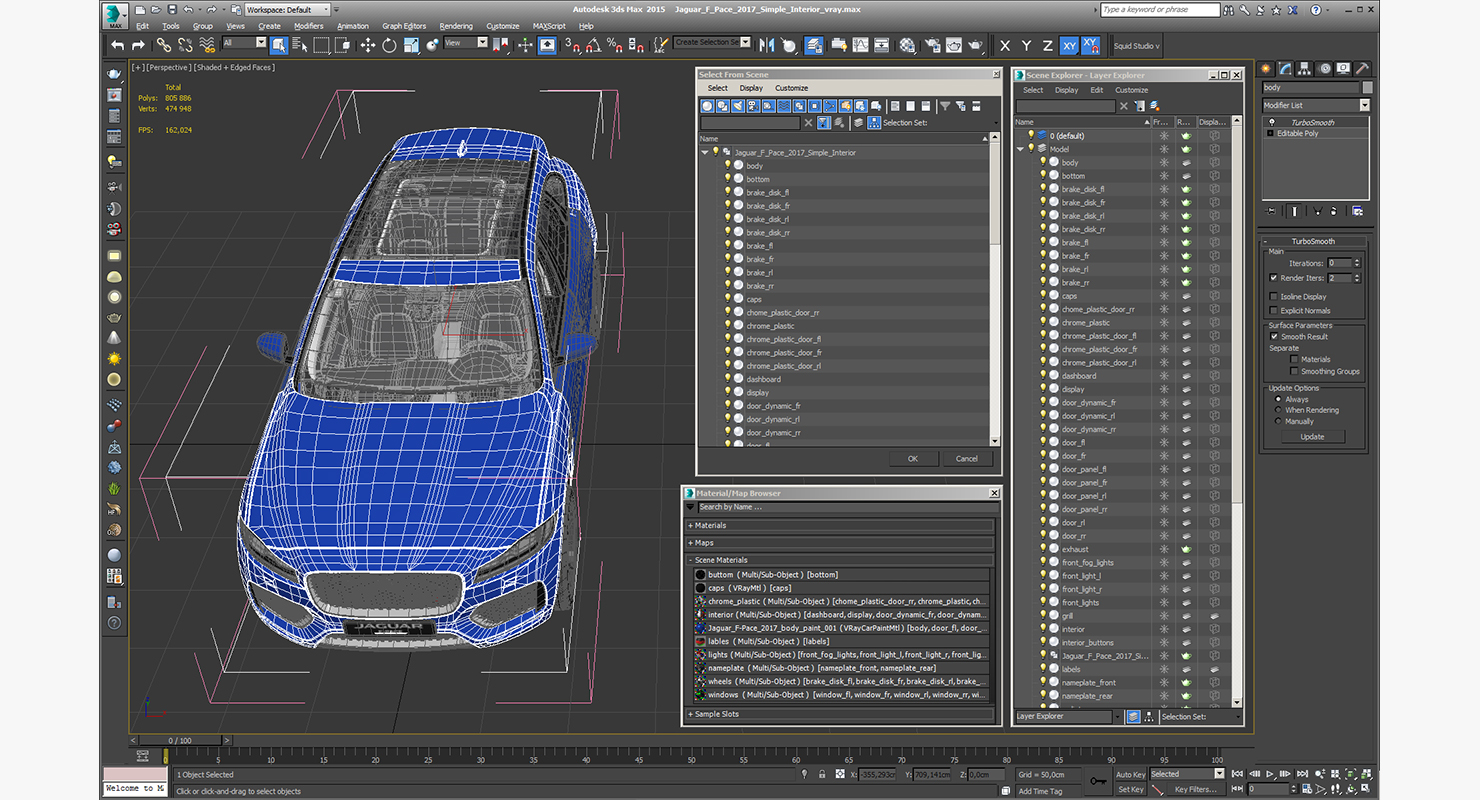Viewport: 1480px width, 800px height.
Task: Select the When Rendering radio option
Action: (x=1278, y=410)
